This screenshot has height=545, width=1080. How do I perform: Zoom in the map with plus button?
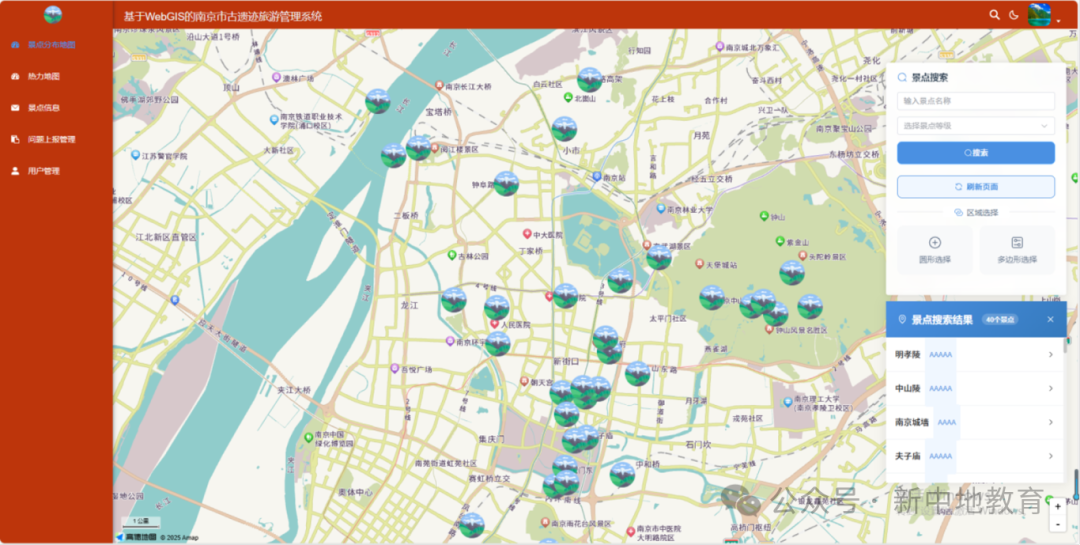pyautogui.click(x=1058, y=506)
